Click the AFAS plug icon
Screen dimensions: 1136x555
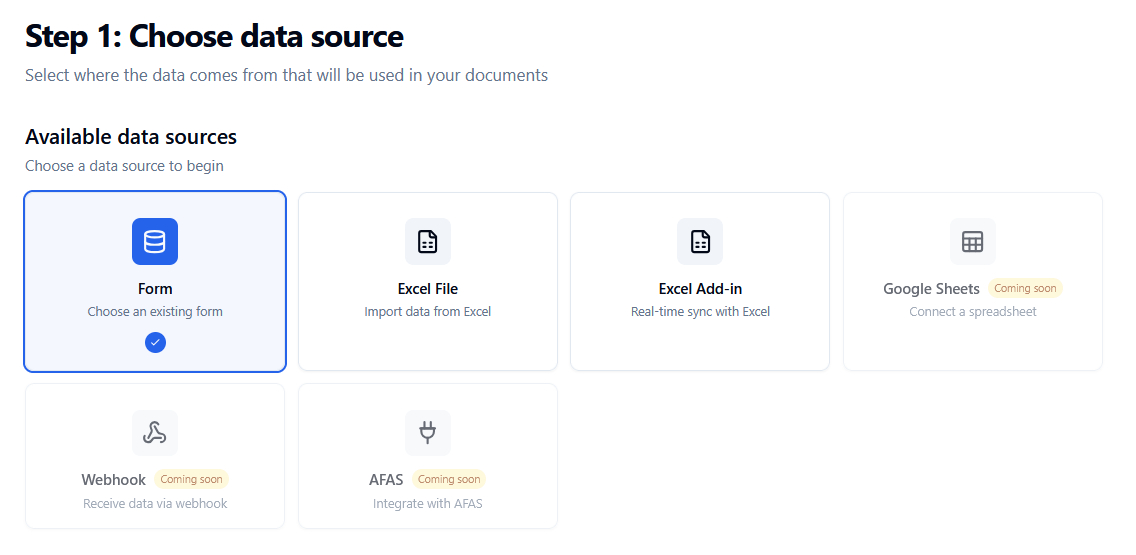tap(428, 433)
